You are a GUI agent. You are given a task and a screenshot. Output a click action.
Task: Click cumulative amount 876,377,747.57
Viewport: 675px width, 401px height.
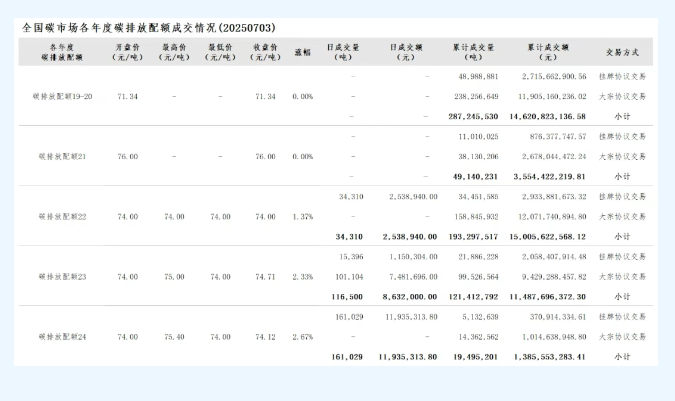(x=558, y=137)
